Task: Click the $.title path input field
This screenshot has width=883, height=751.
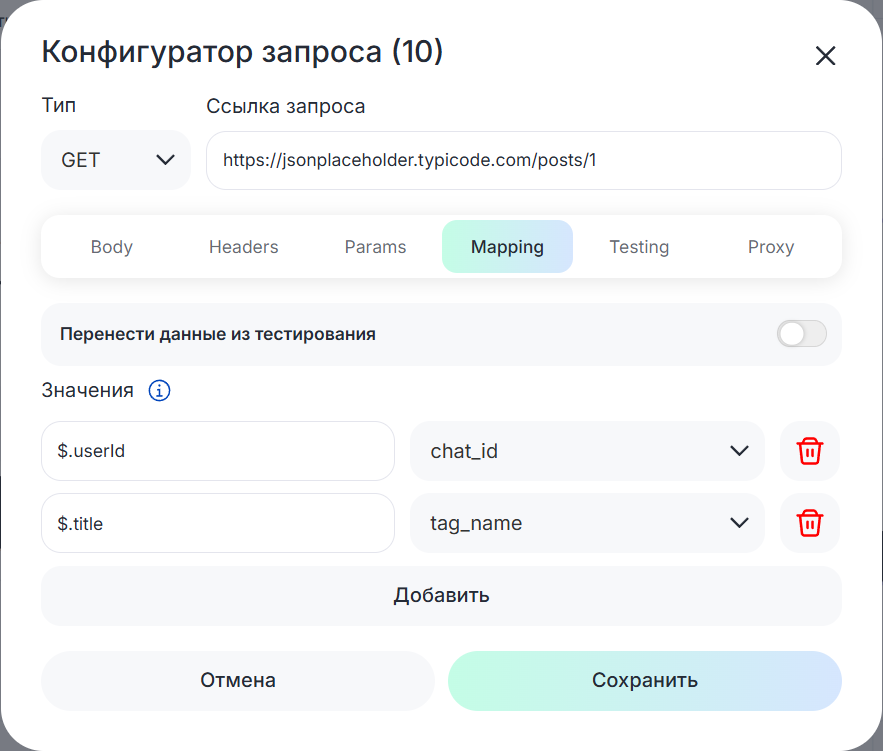Action: pyautogui.click(x=218, y=523)
